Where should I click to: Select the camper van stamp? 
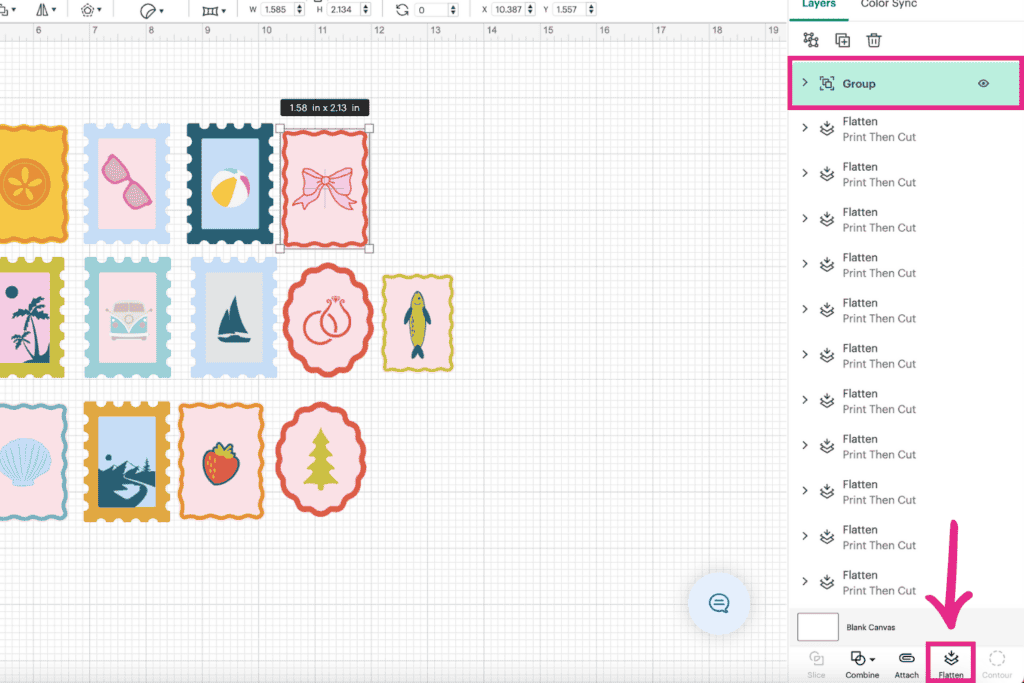tap(127, 317)
